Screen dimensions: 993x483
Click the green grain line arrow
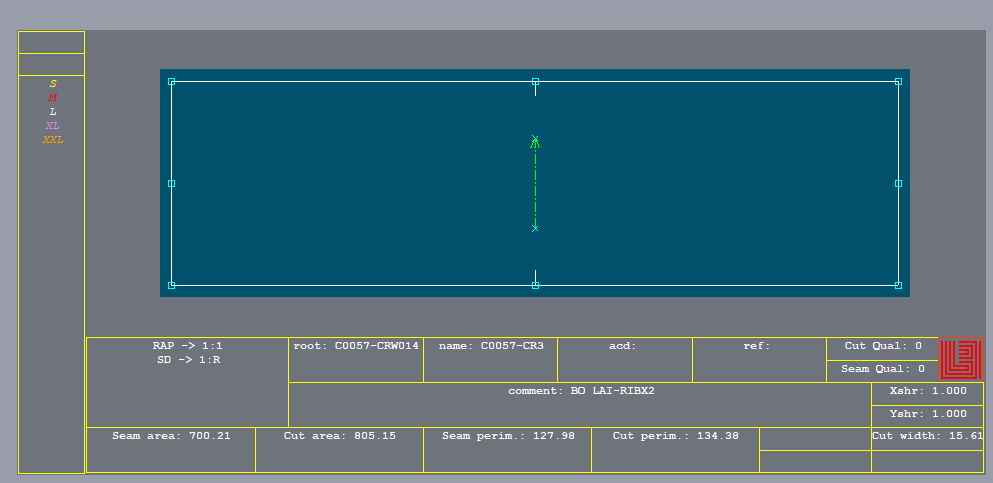coord(535,143)
